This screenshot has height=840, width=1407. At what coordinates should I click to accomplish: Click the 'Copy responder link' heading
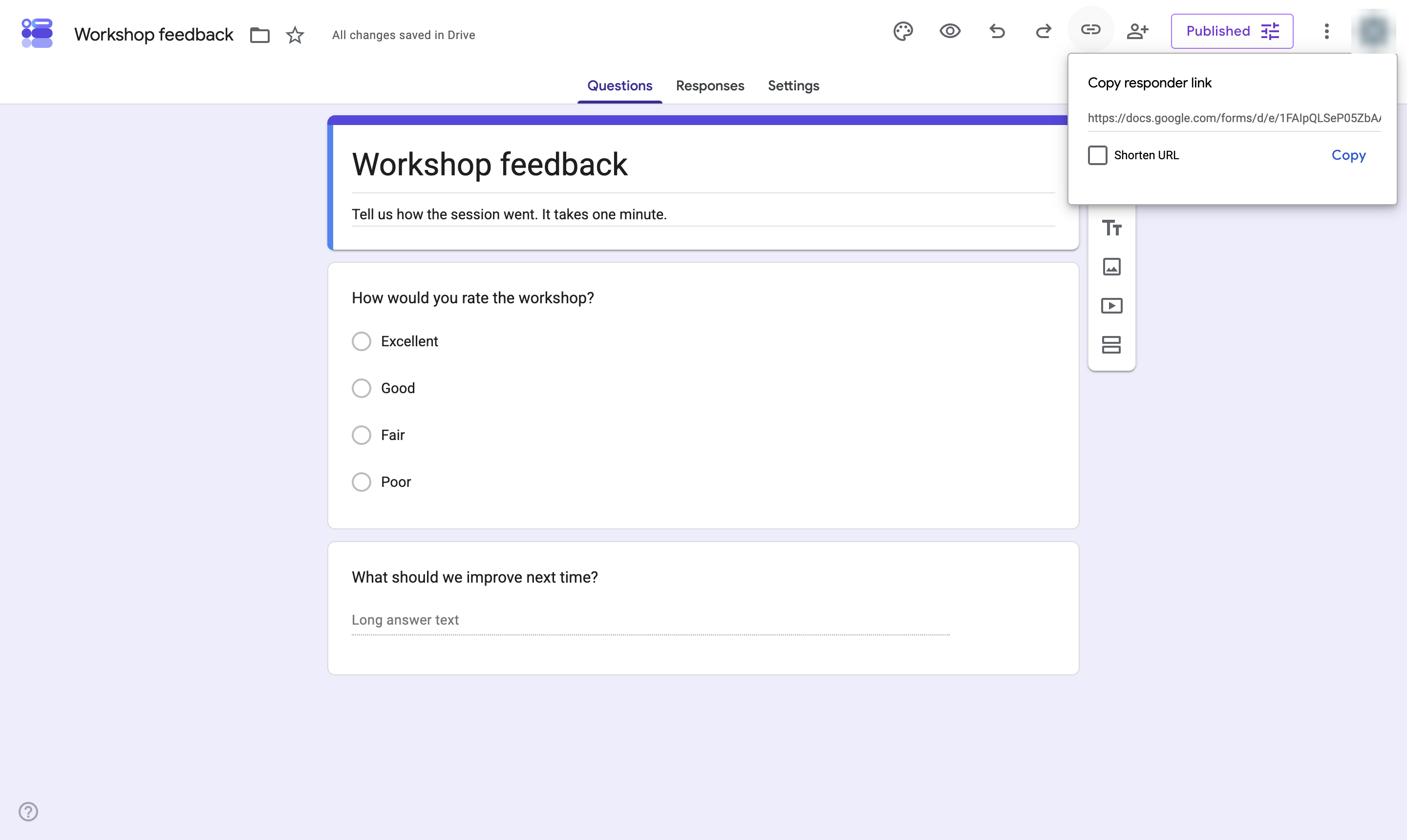(1150, 83)
